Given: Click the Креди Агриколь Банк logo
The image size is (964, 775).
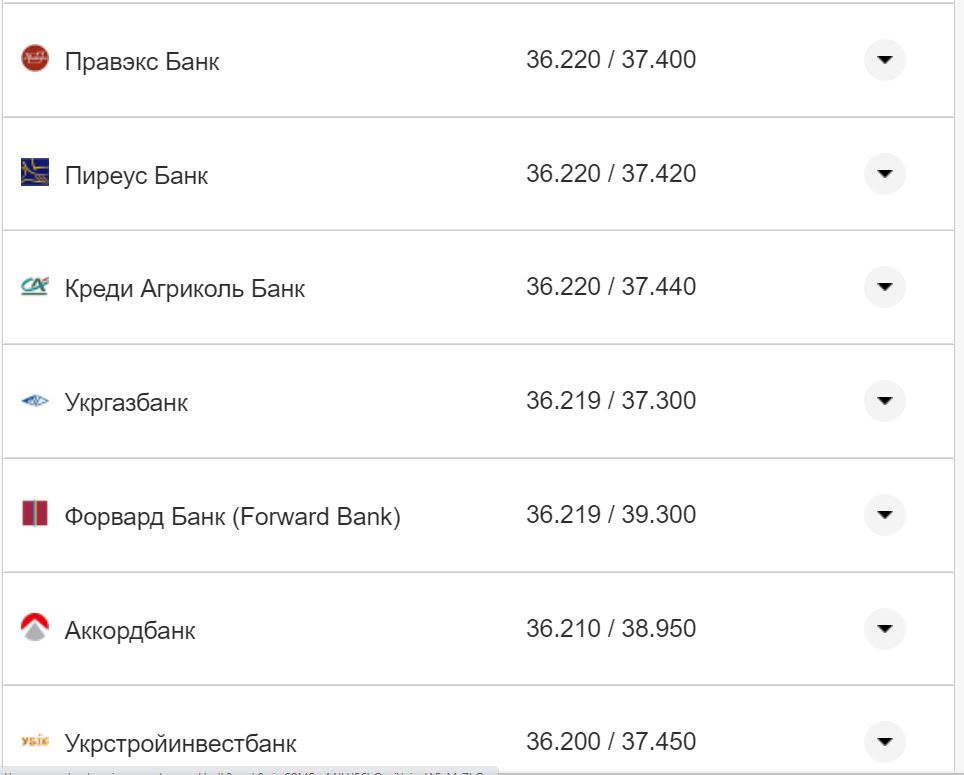Looking at the screenshot, I should coord(35,287).
